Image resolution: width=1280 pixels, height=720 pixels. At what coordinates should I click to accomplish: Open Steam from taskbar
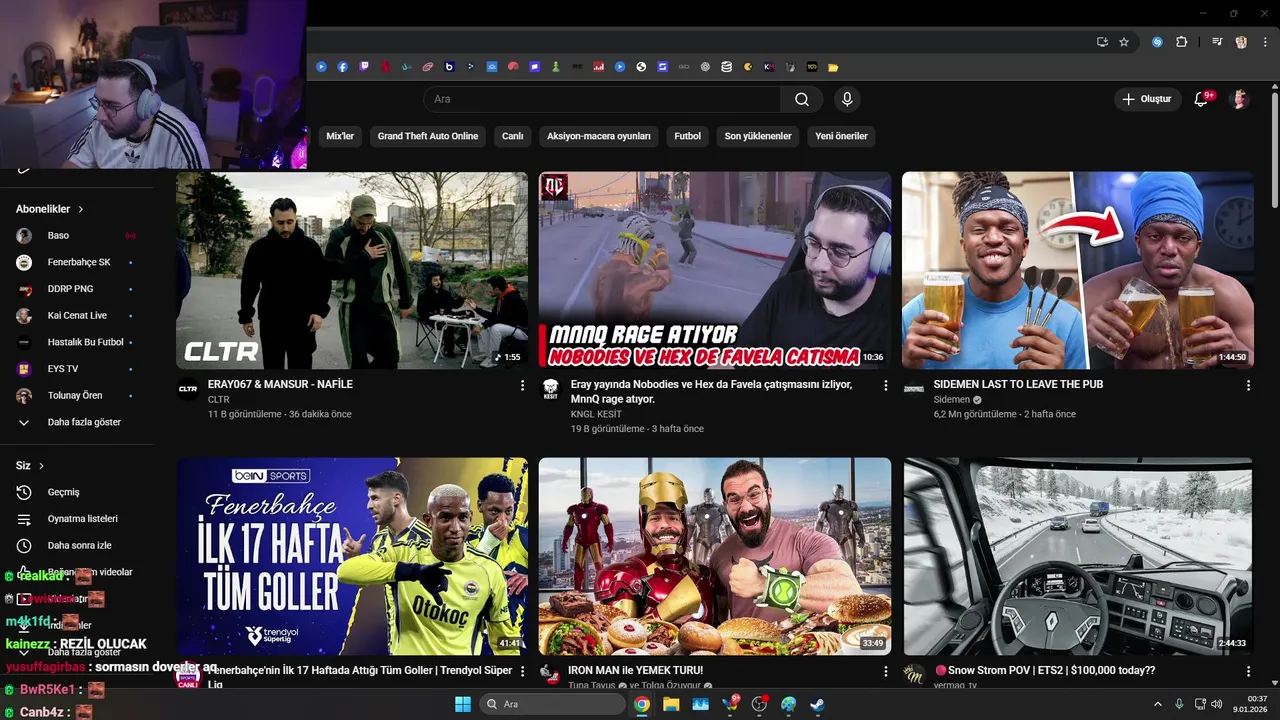tap(817, 704)
